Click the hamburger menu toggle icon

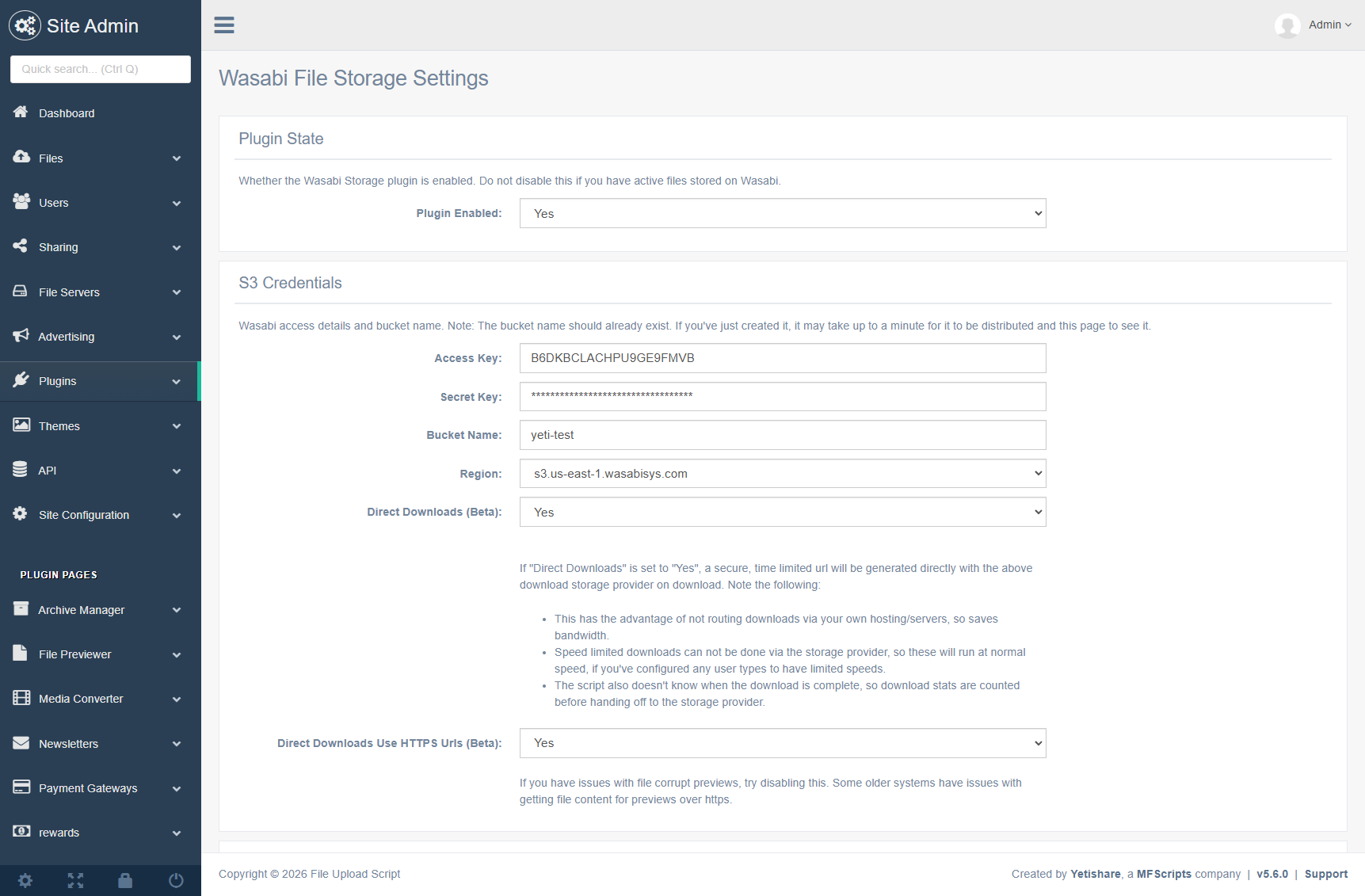tap(224, 25)
